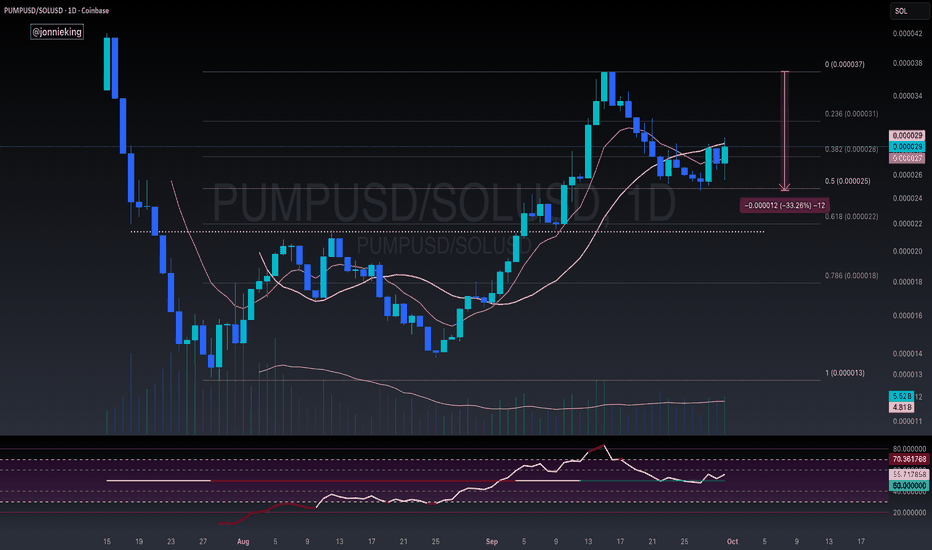Click the 5.52B volume value tag
Image resolution: width=932 pixels, height=550 pixels.
click(900, 397)
